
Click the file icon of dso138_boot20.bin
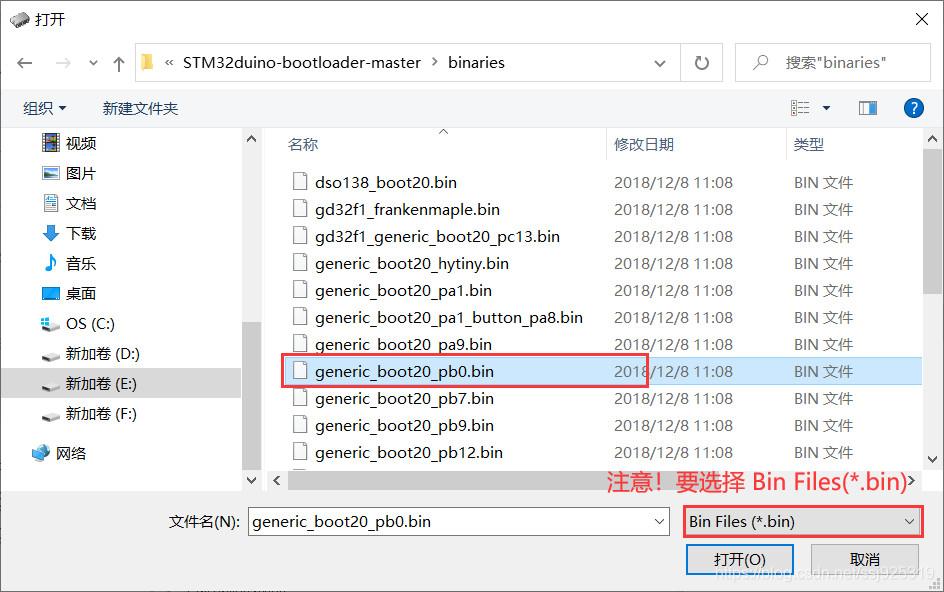pos(300,181)
